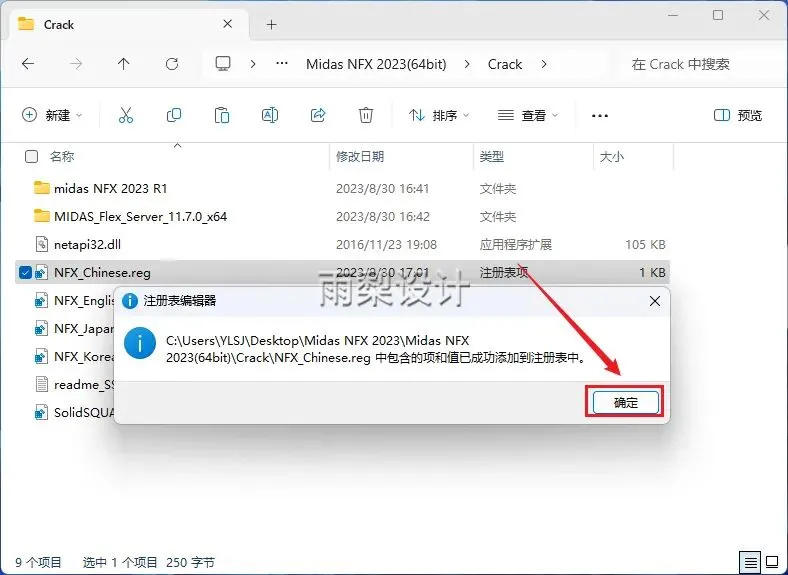Rename the selected file
788x575 pixels.
click(x=270, y=115)
